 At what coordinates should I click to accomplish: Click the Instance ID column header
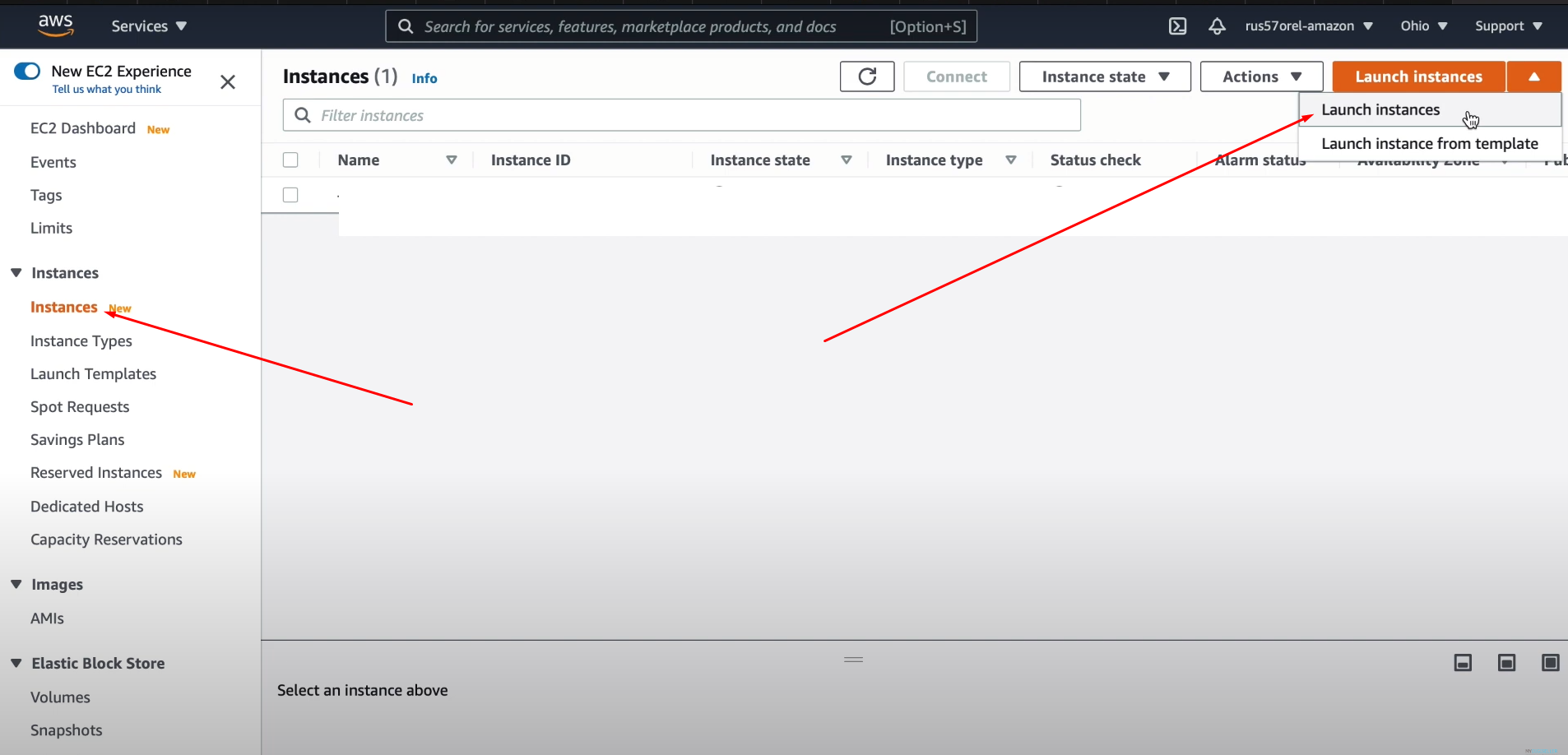(x=531, y=160)
